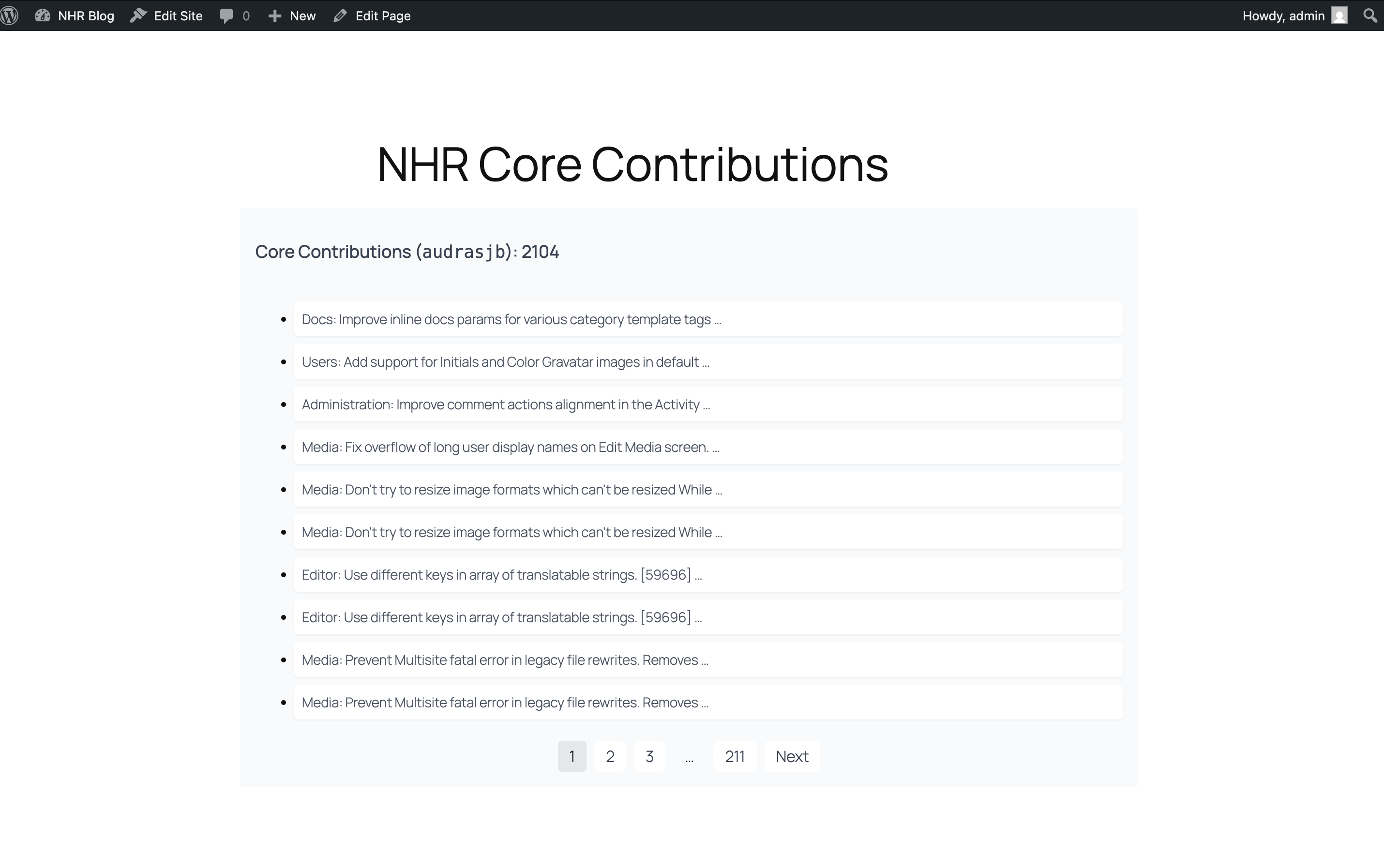Go to pagination page 3

(649, 756)
